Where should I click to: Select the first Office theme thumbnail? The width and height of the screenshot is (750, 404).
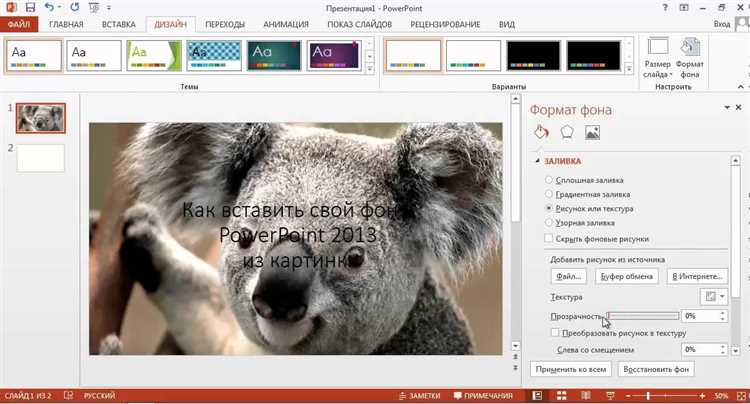34,56
